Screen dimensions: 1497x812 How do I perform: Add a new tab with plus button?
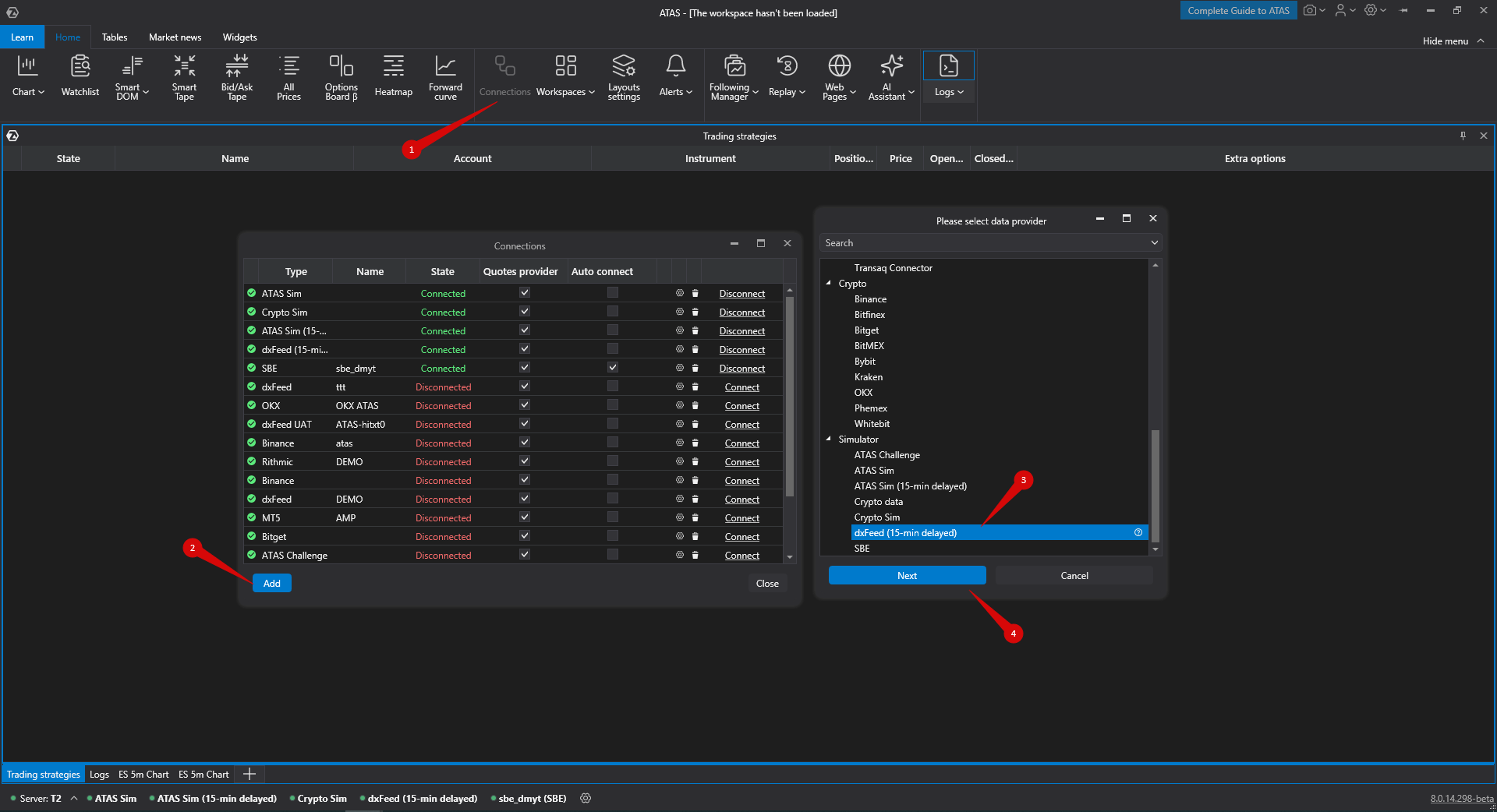click(249, 774)
